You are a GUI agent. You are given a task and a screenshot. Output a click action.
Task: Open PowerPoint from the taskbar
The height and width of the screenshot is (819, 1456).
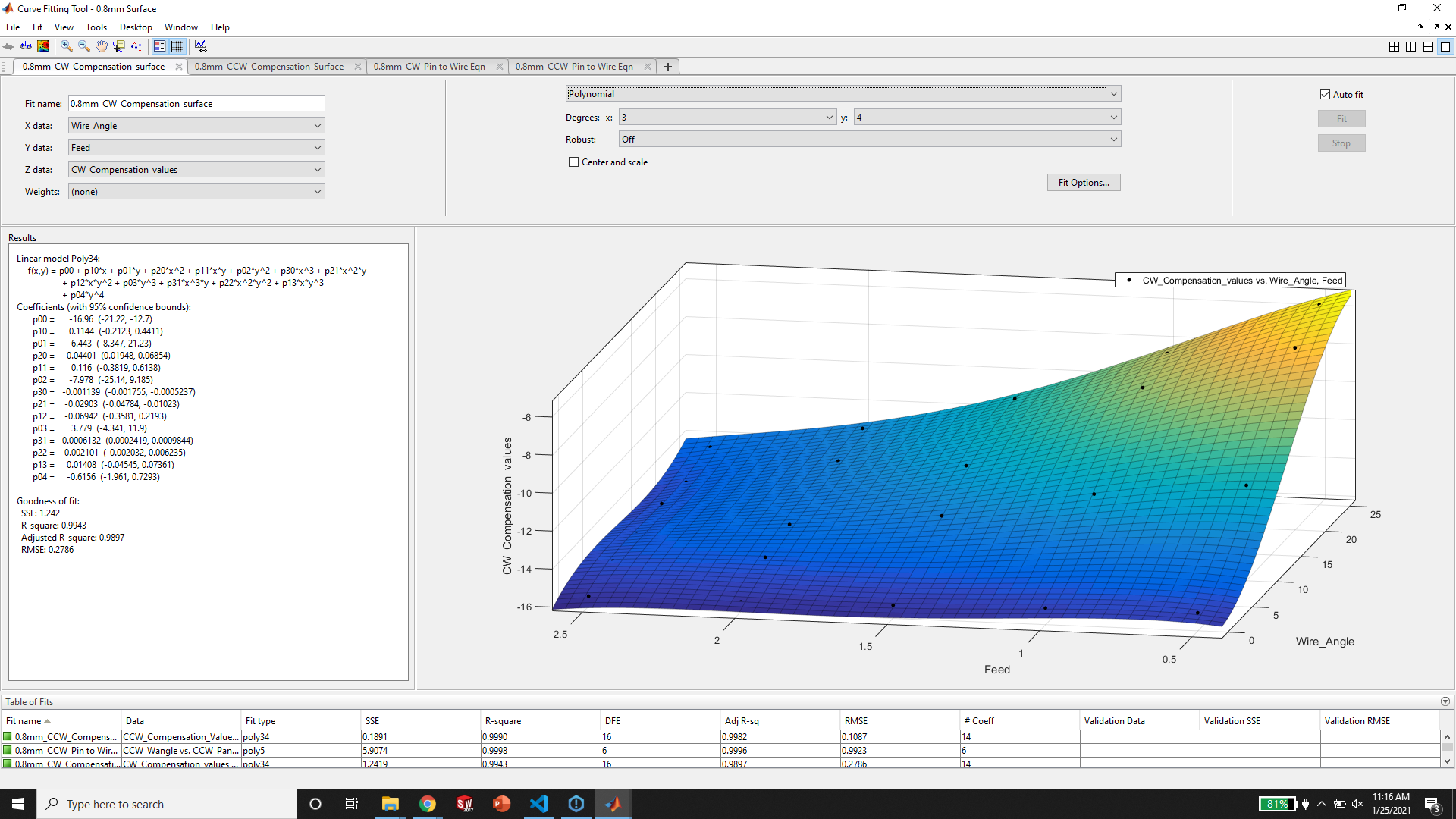tap(502, 804)
